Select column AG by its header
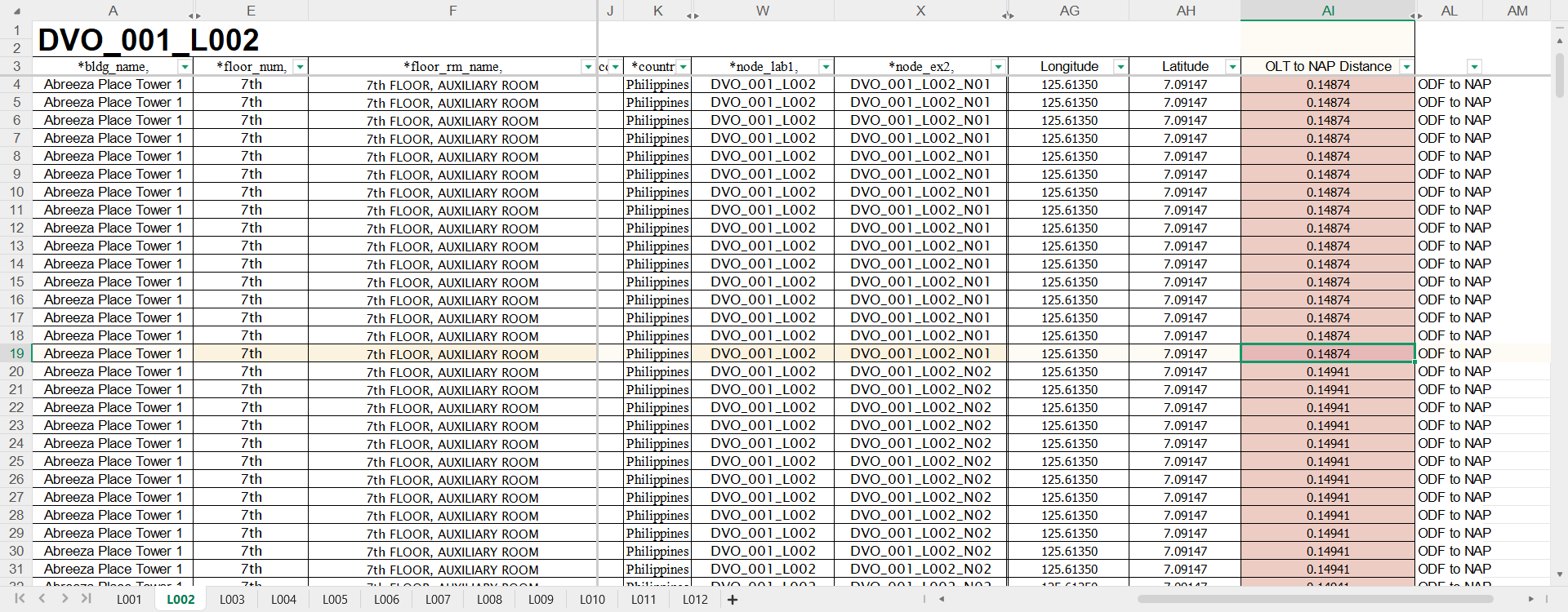 click(x=1069, y=11)
